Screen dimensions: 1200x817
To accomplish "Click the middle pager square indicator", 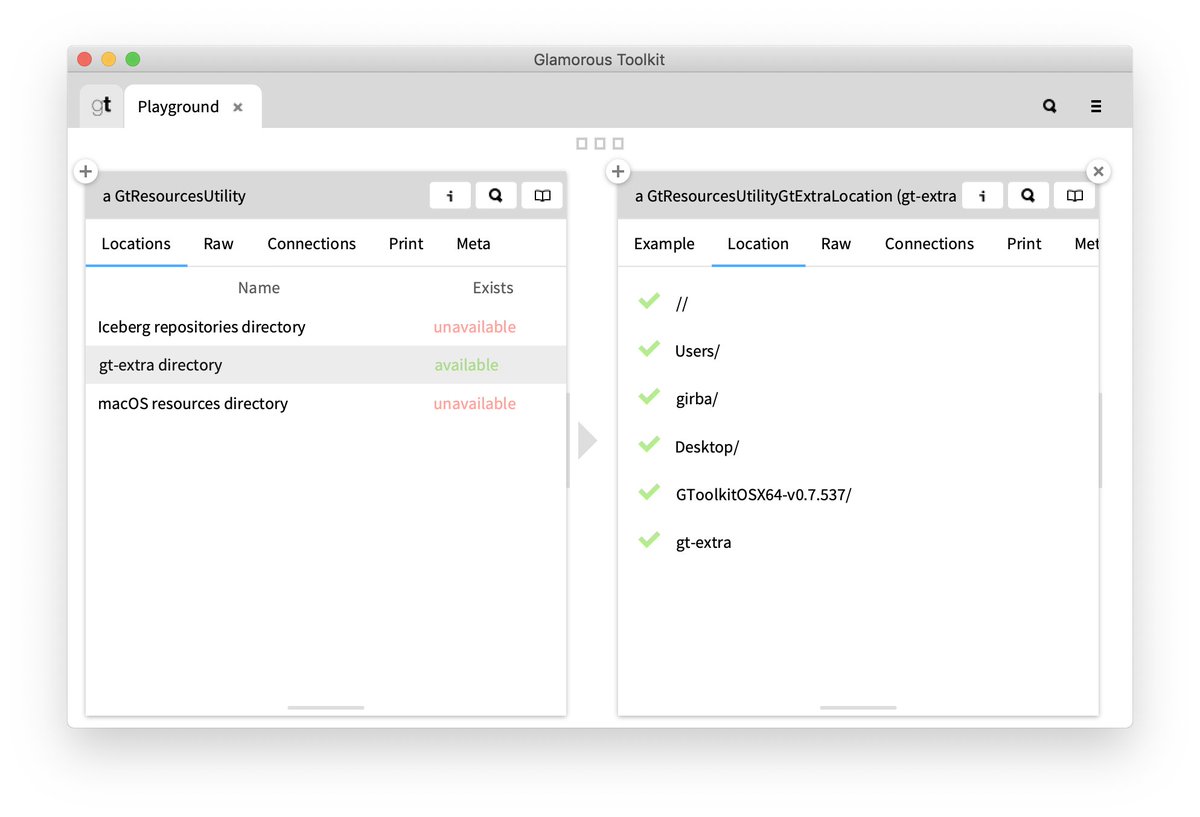I will [x=600, y=144].
